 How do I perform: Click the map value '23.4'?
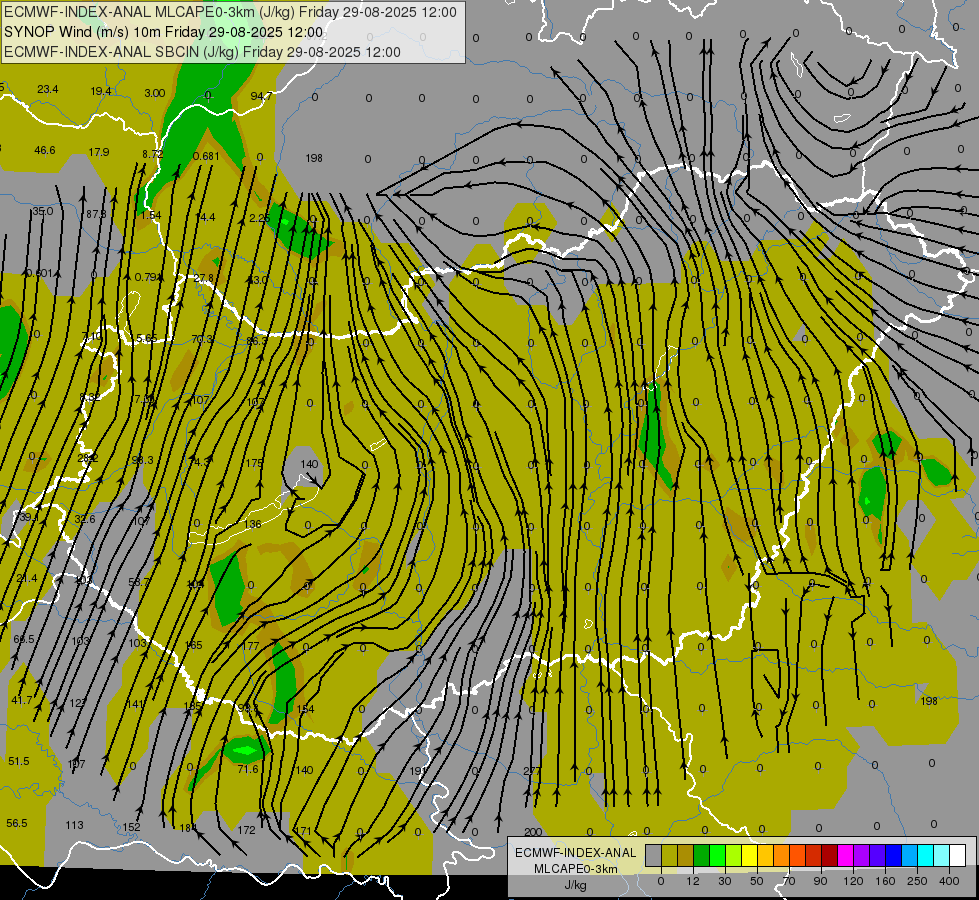click(x=47, y=89)
